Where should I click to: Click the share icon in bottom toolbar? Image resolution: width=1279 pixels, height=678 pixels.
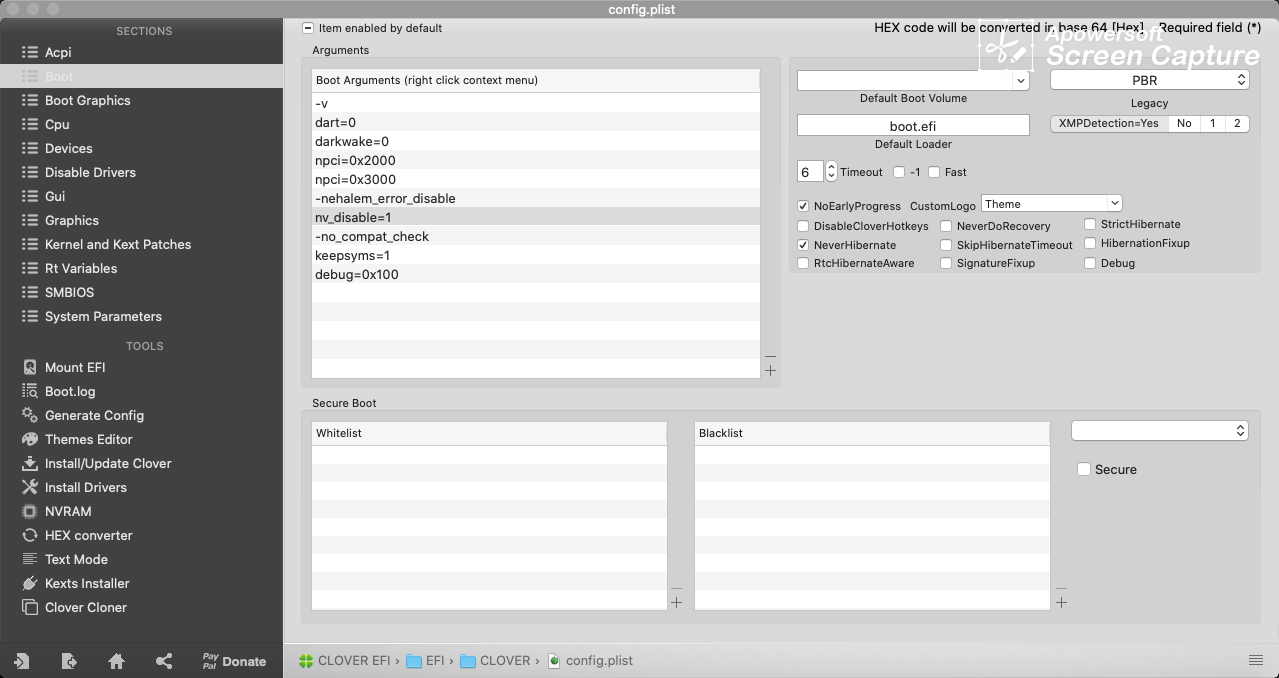point(164,661)
